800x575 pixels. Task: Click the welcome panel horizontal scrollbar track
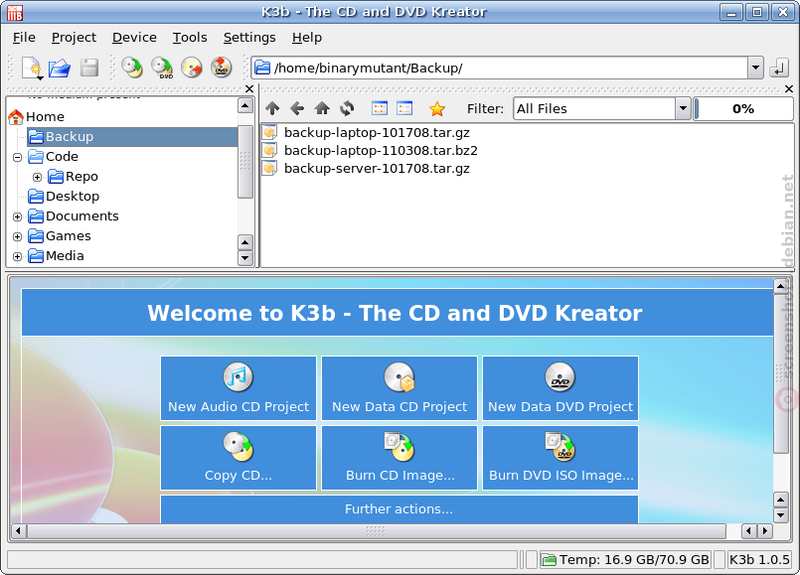pos(377,531)
